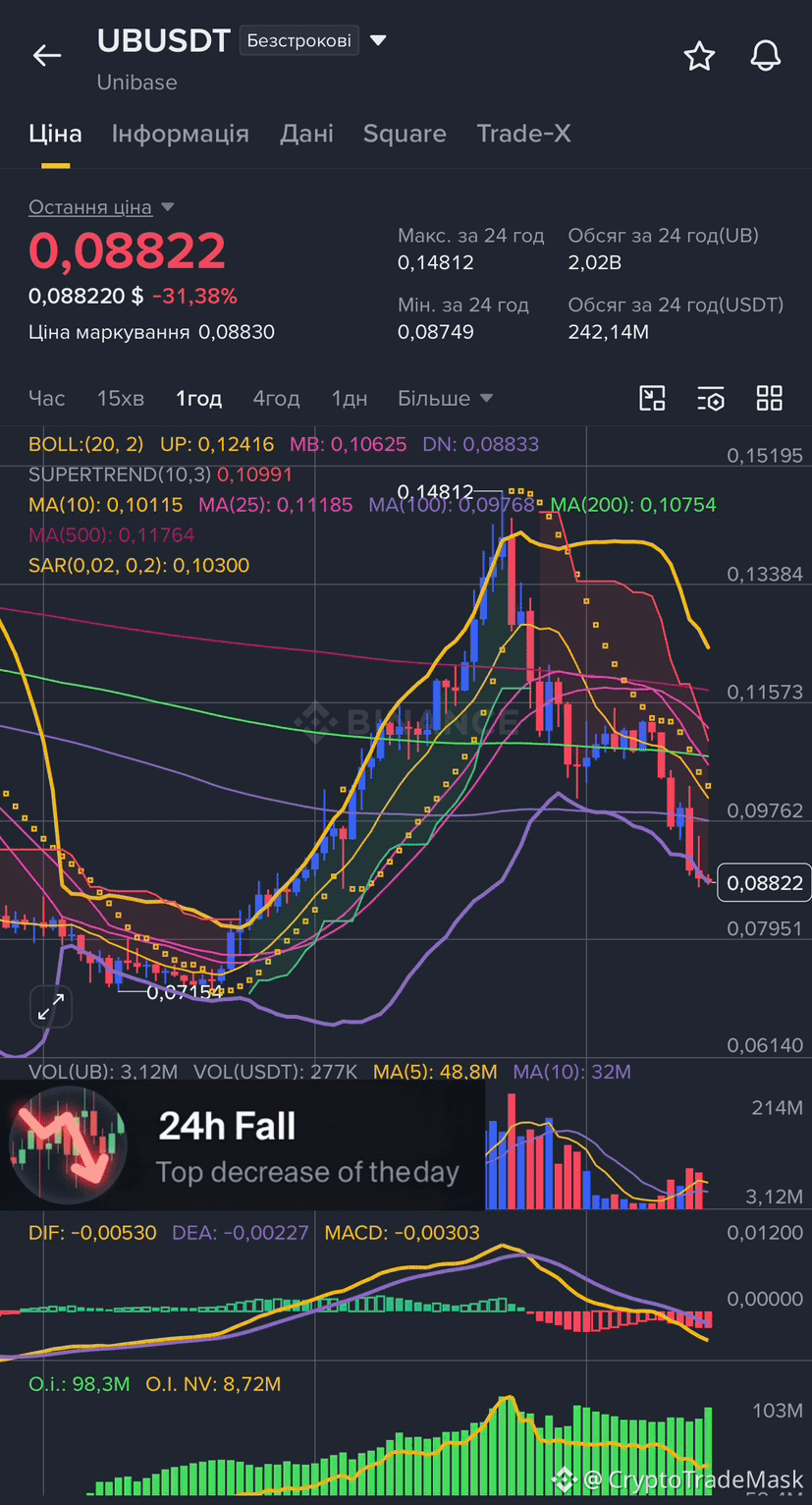Tap the -31,38% change percentage
The image size is (812, 1505).
tap(194, 297)
